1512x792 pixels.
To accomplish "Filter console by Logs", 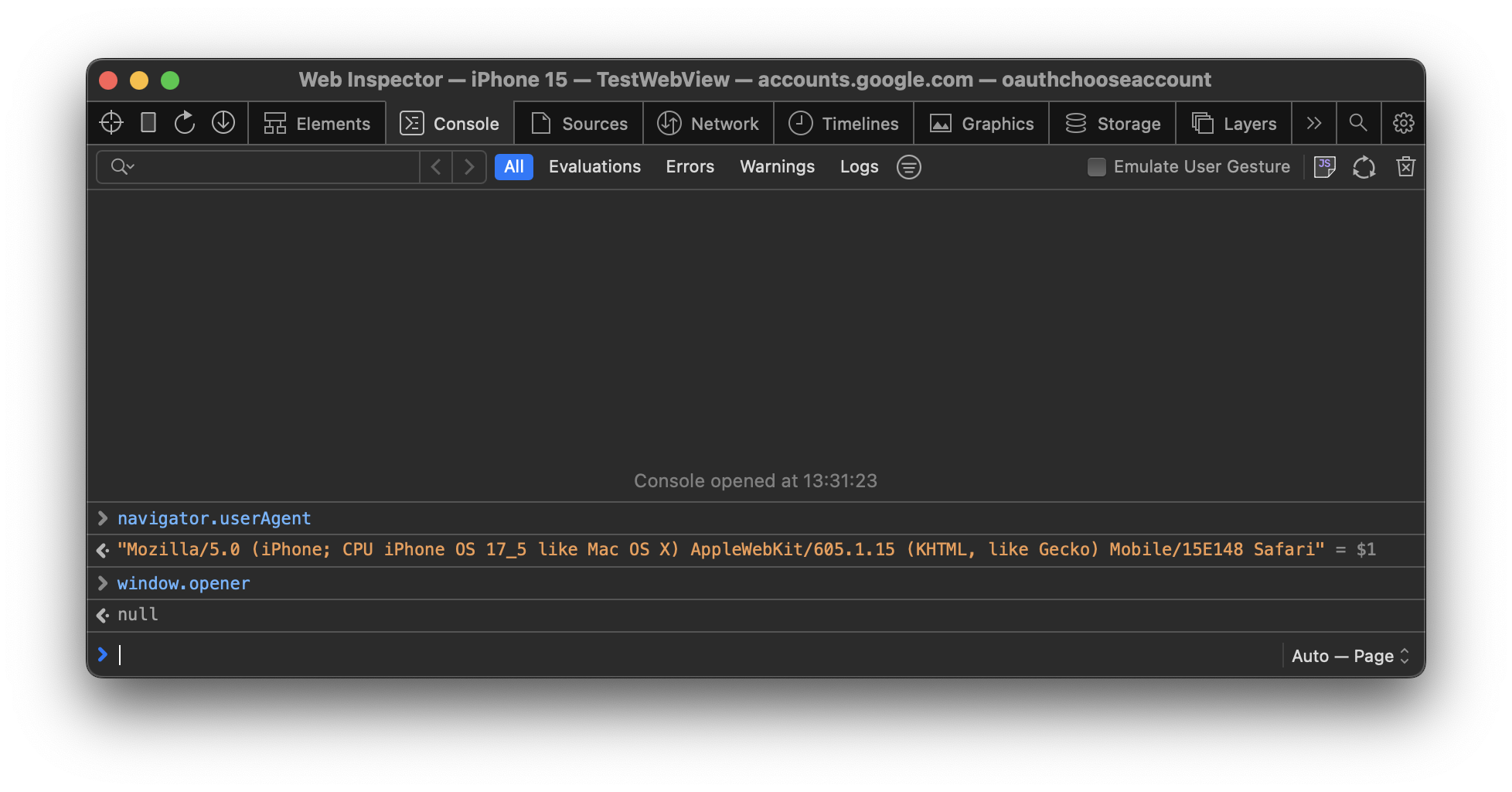I will pyautogui.click(x=859, y=166).
